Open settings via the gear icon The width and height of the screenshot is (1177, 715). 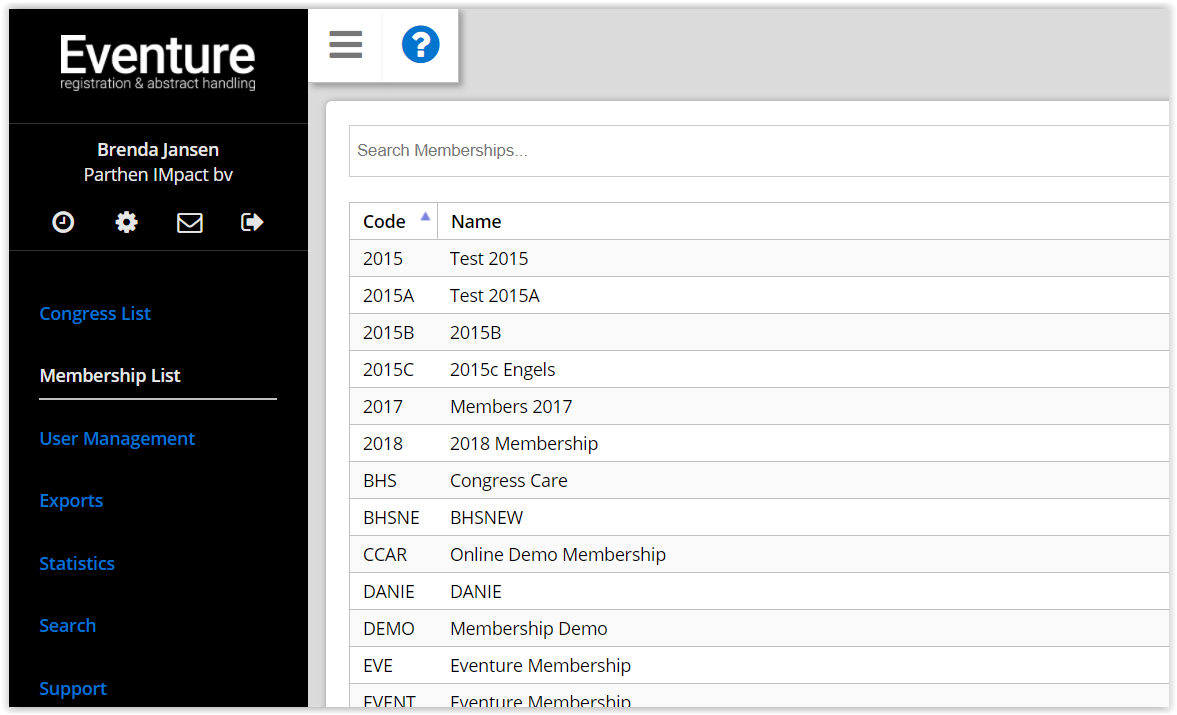pos(126,222)
